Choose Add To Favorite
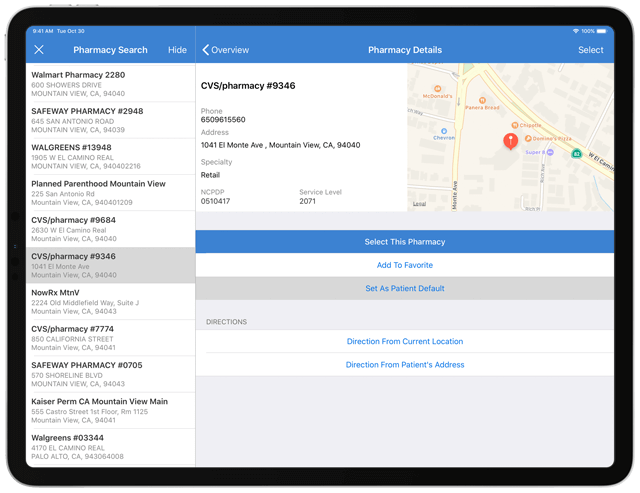 (404, 265)
